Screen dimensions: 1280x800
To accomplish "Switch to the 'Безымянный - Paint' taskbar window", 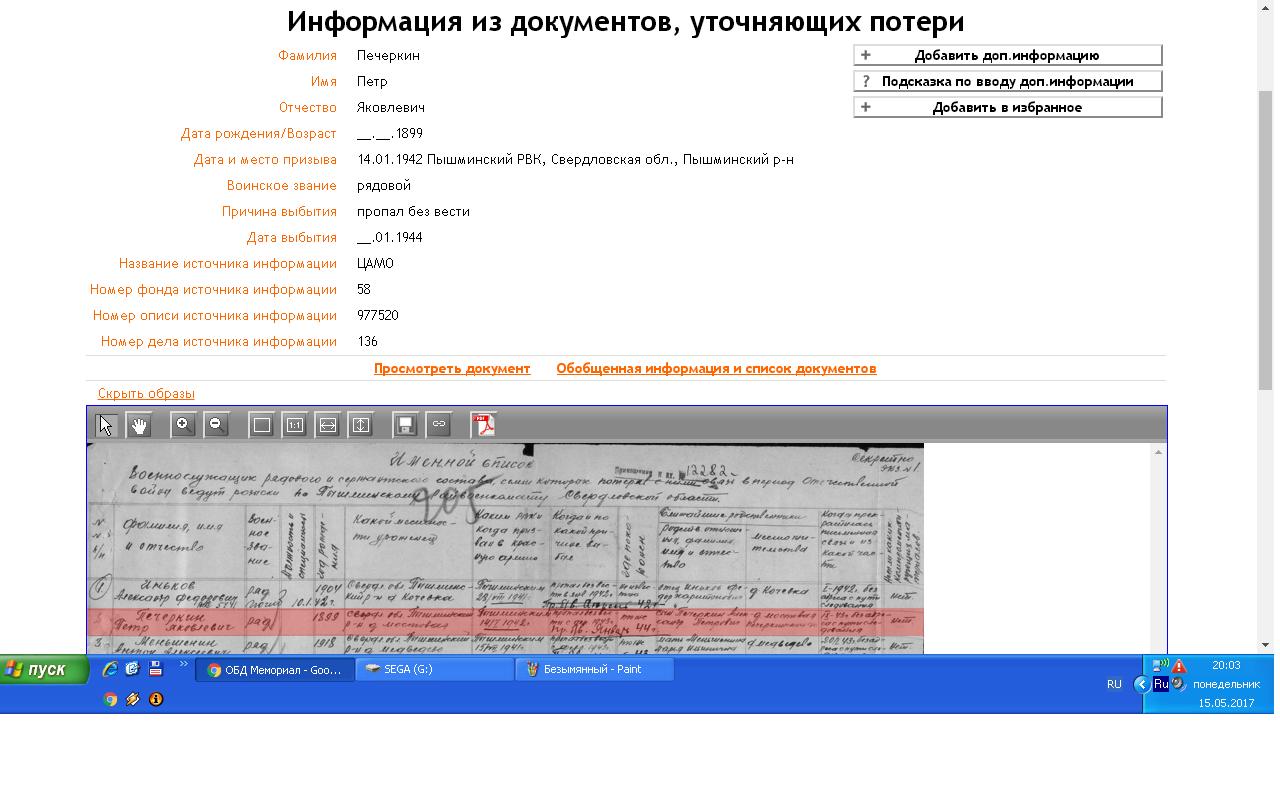I will tap(594, 670).
